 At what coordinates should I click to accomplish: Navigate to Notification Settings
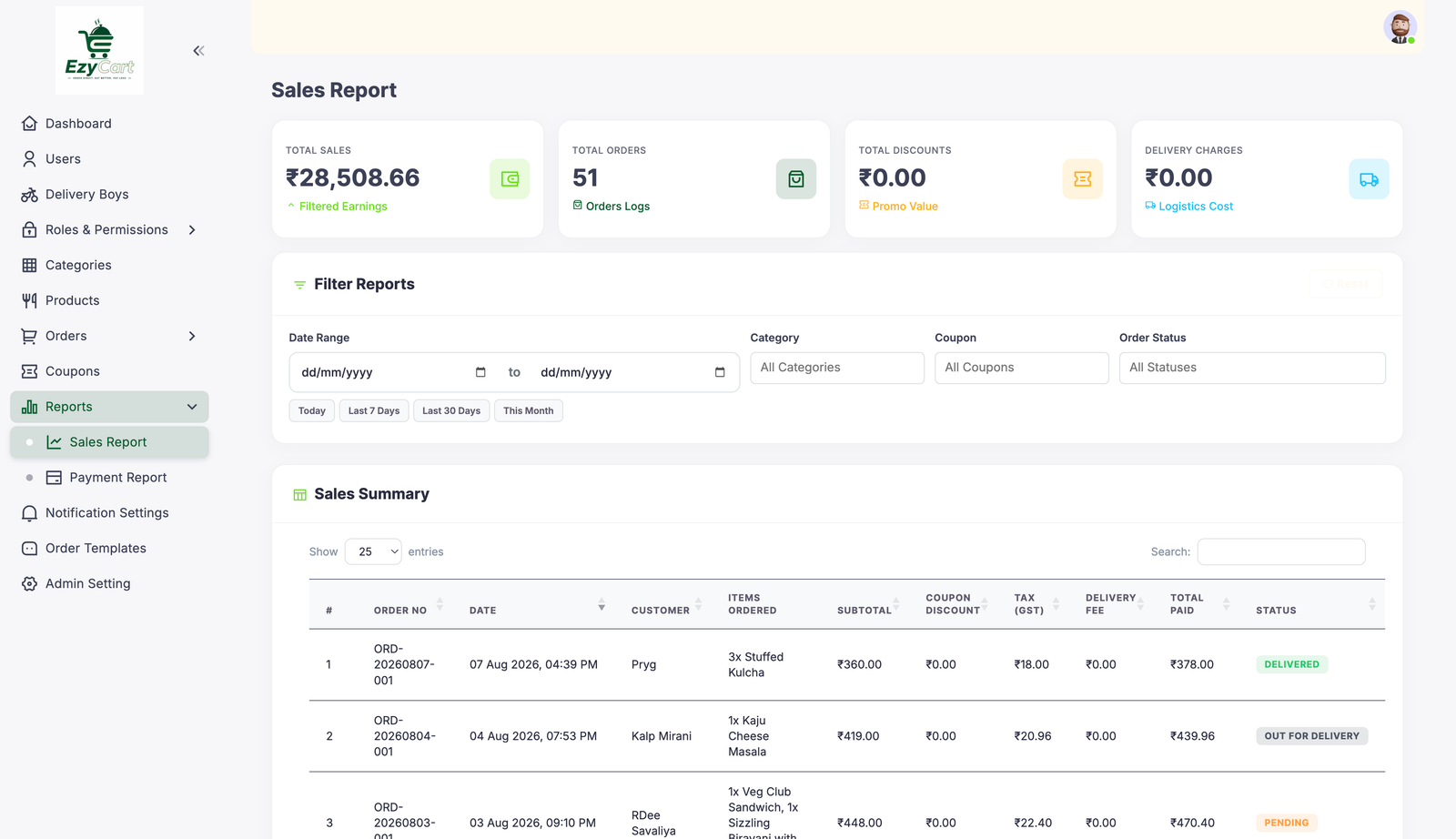[x=109, y=513]
